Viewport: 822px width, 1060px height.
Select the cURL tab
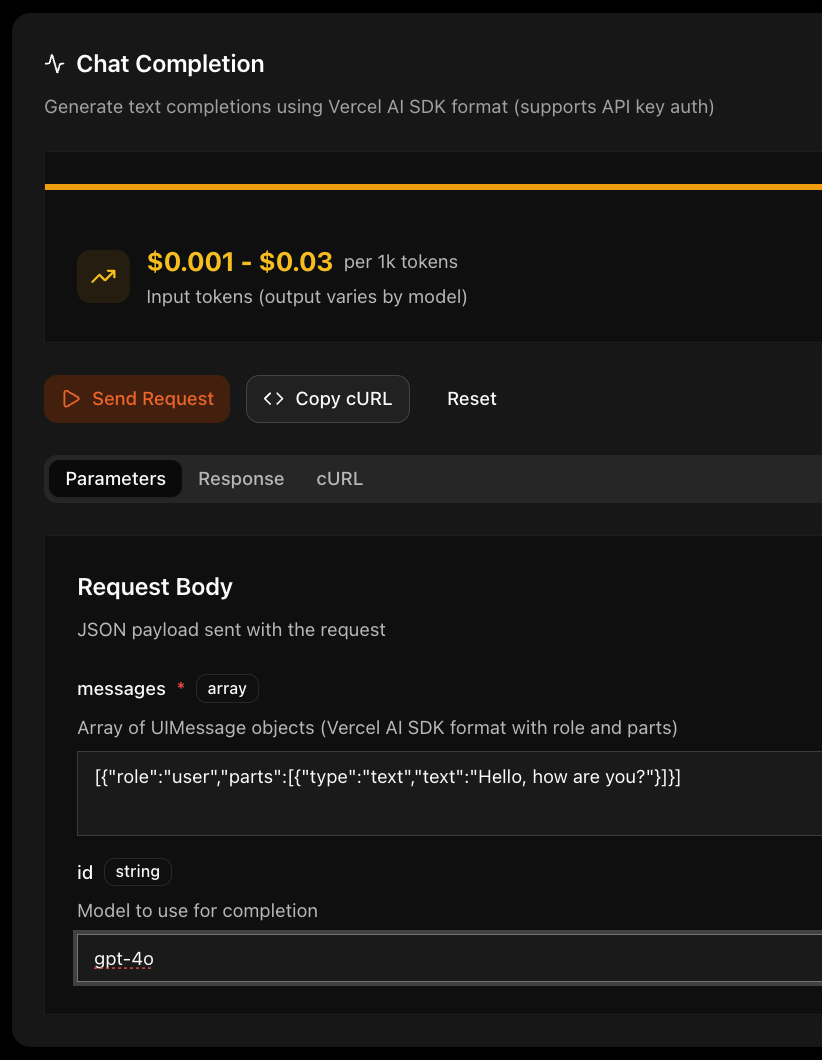(339, 479)
